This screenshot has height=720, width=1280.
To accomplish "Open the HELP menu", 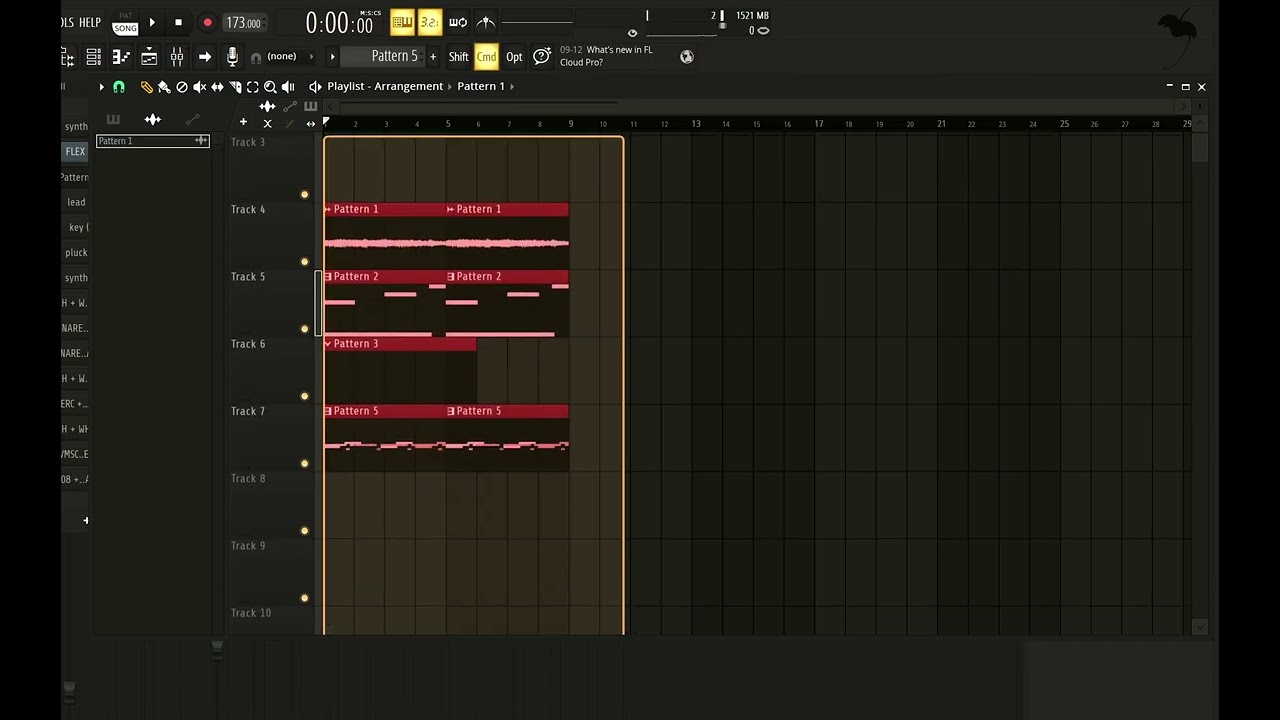I will point(90,22).
